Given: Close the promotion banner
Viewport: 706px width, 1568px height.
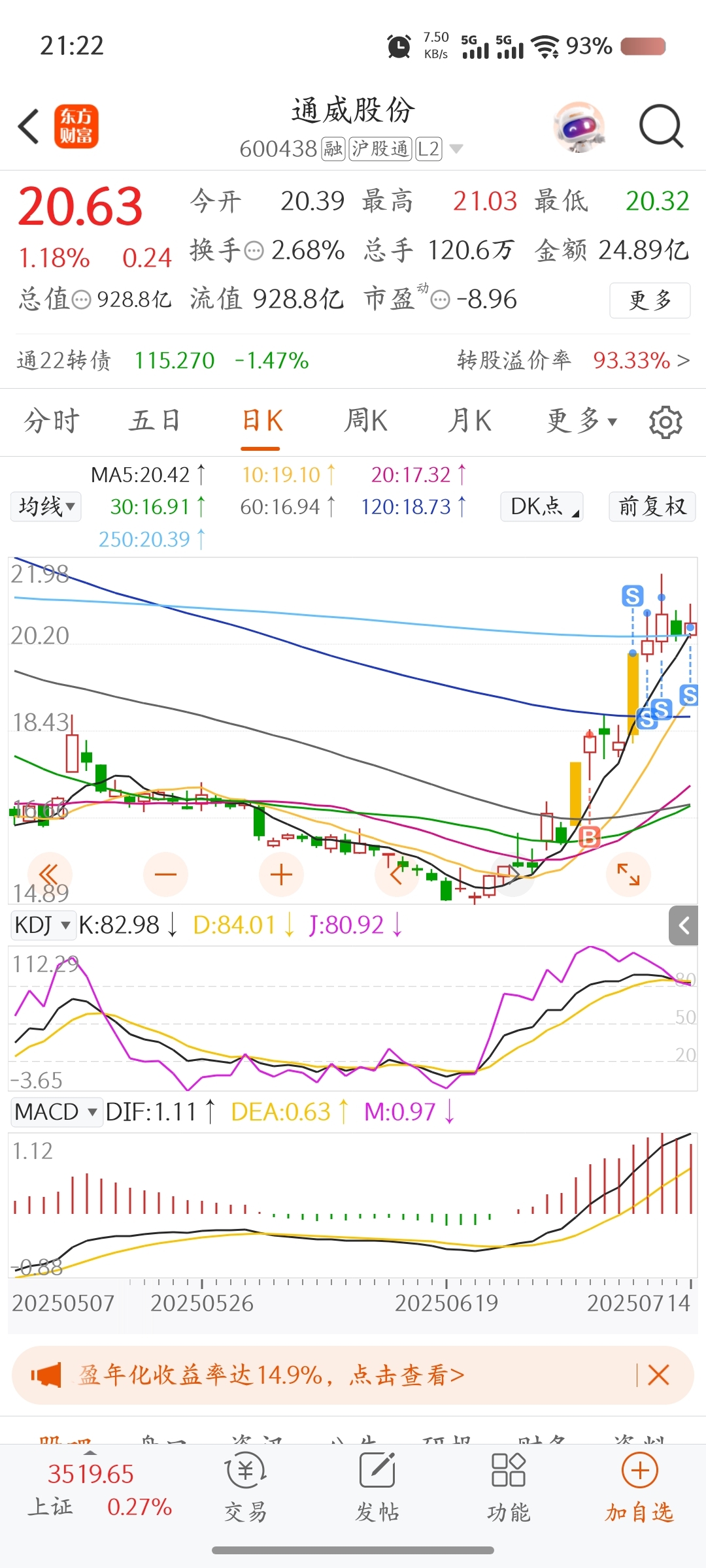Looking at the screenshot, I should click(x=658, y=1375).
